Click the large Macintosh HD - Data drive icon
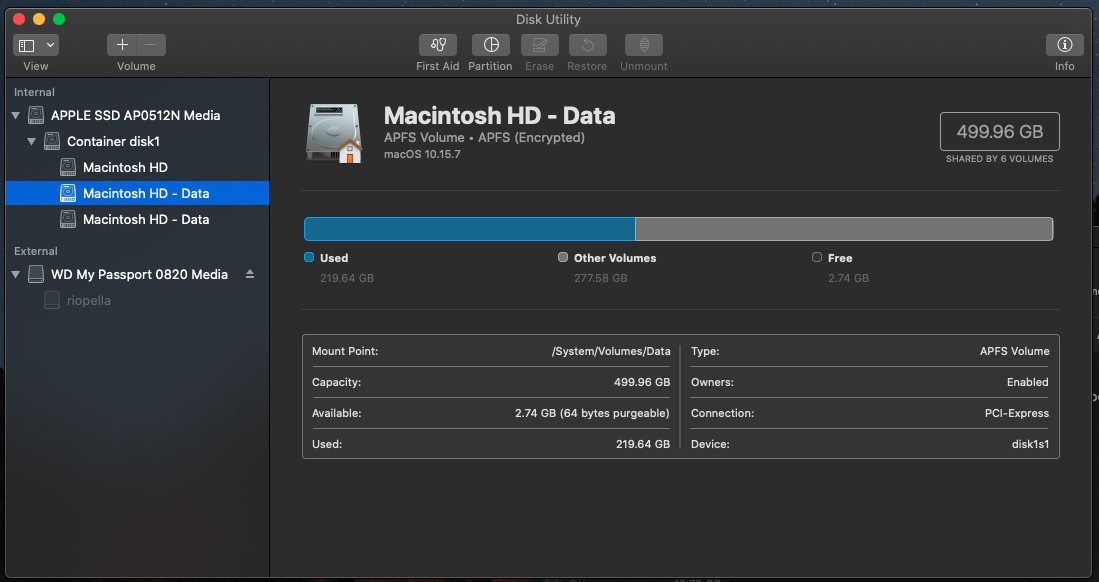 (x=334, y=132)
